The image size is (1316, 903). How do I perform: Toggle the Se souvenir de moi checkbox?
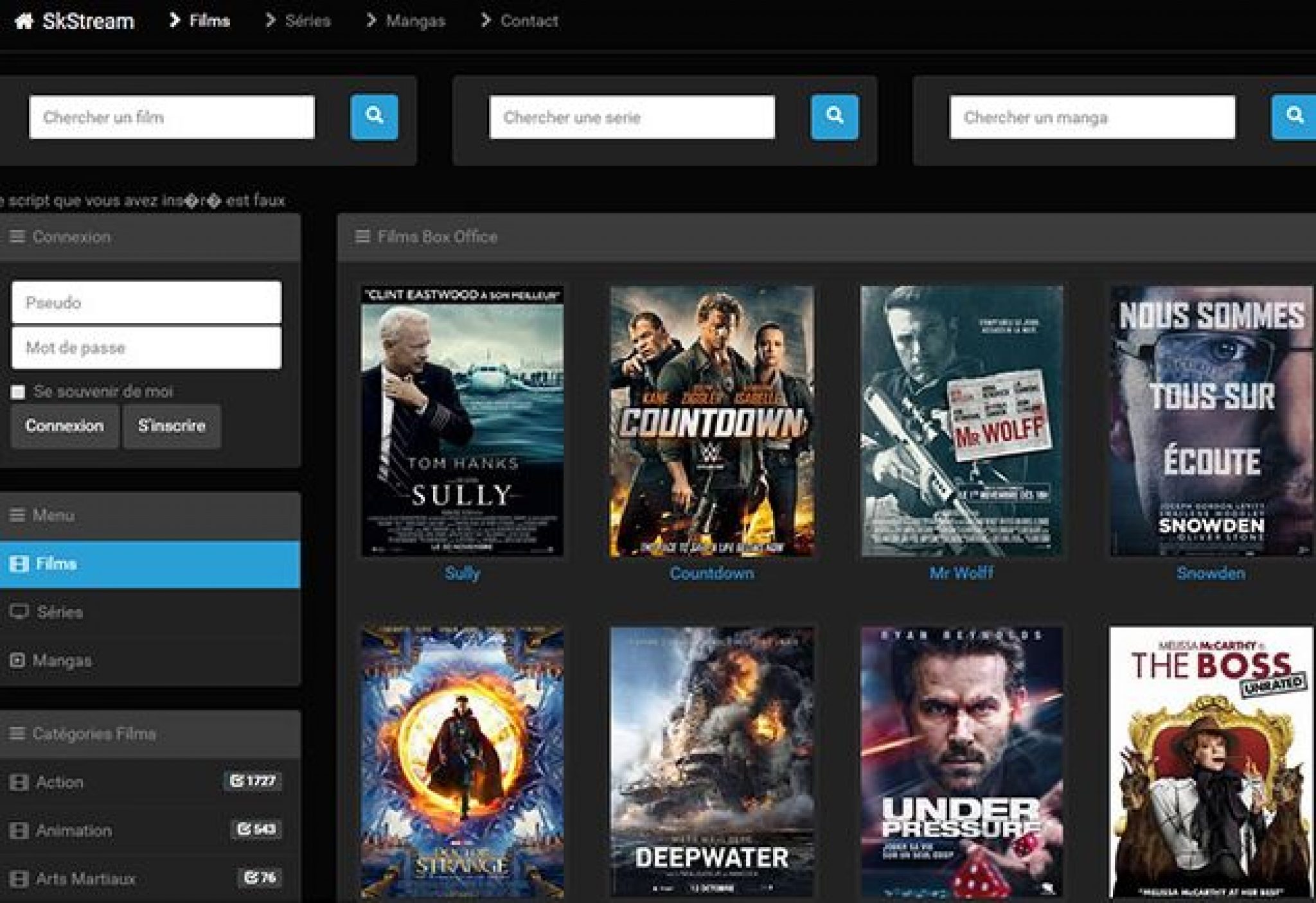(x=18, y=392)
